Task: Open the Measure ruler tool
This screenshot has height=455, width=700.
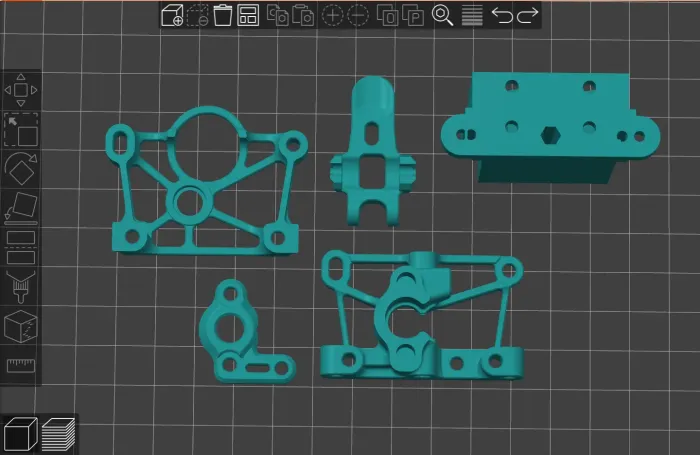Action: [x=21, y=364]
